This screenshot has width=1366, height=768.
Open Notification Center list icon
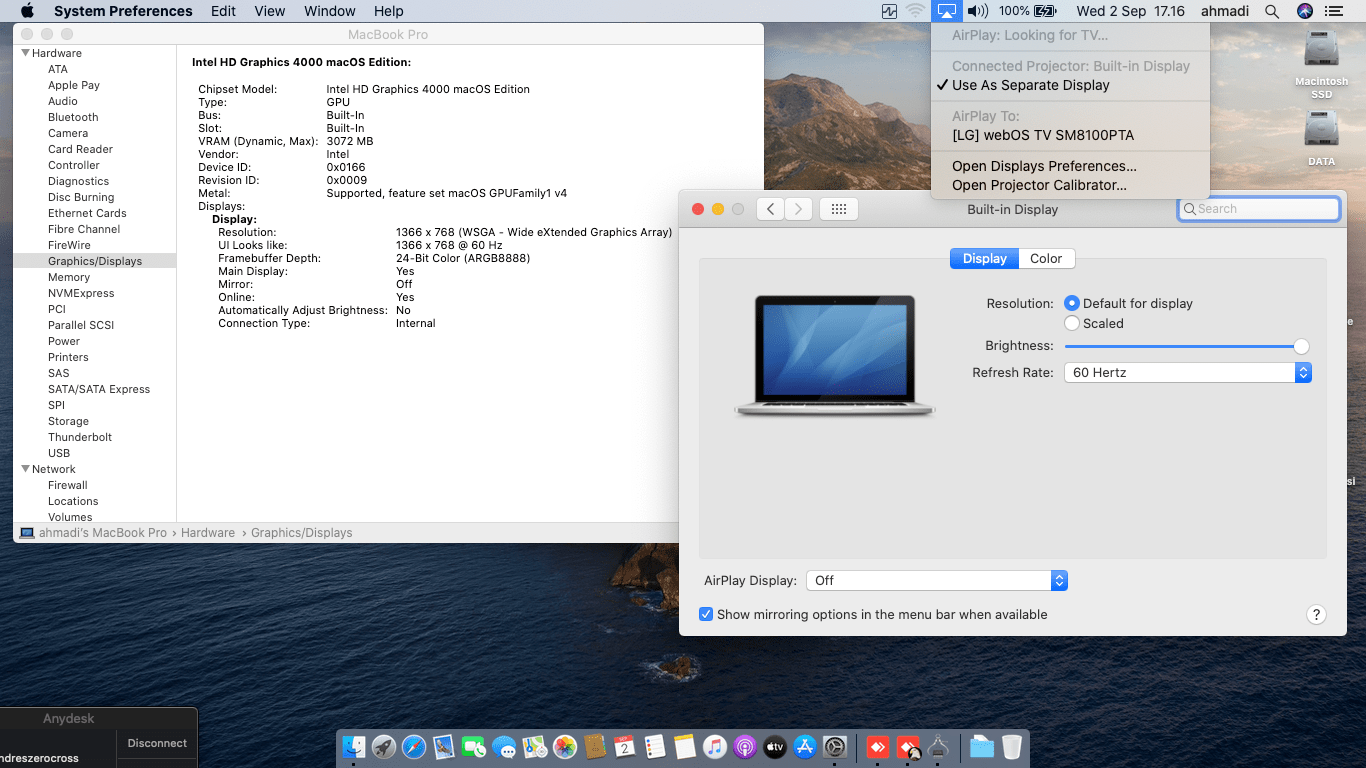click(1333, 11)
